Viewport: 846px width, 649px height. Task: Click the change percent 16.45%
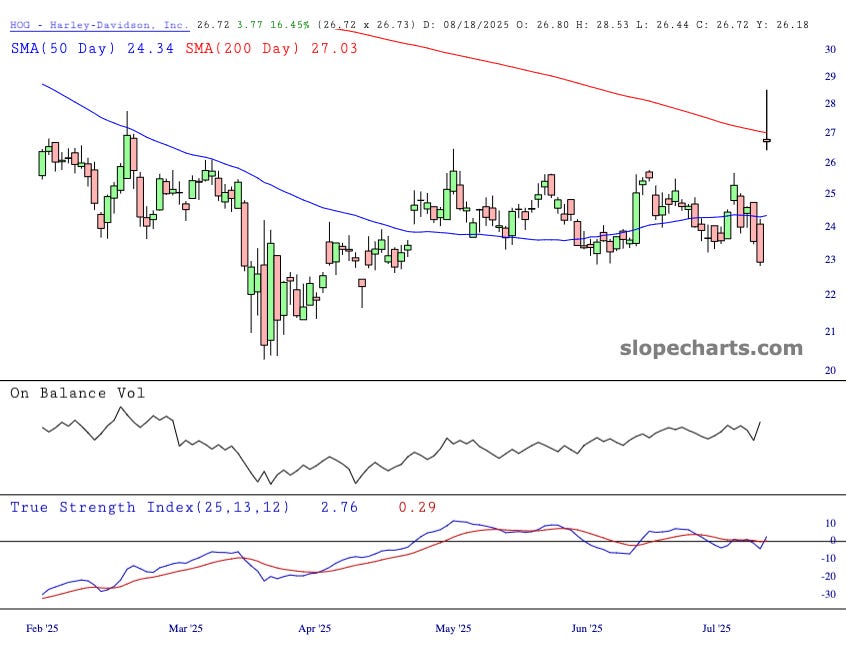click(290, 25)
